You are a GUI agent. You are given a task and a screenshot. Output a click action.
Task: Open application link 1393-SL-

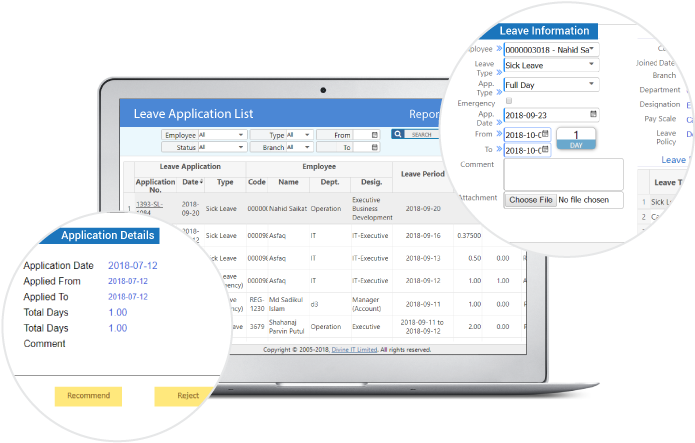coord(149,204)
